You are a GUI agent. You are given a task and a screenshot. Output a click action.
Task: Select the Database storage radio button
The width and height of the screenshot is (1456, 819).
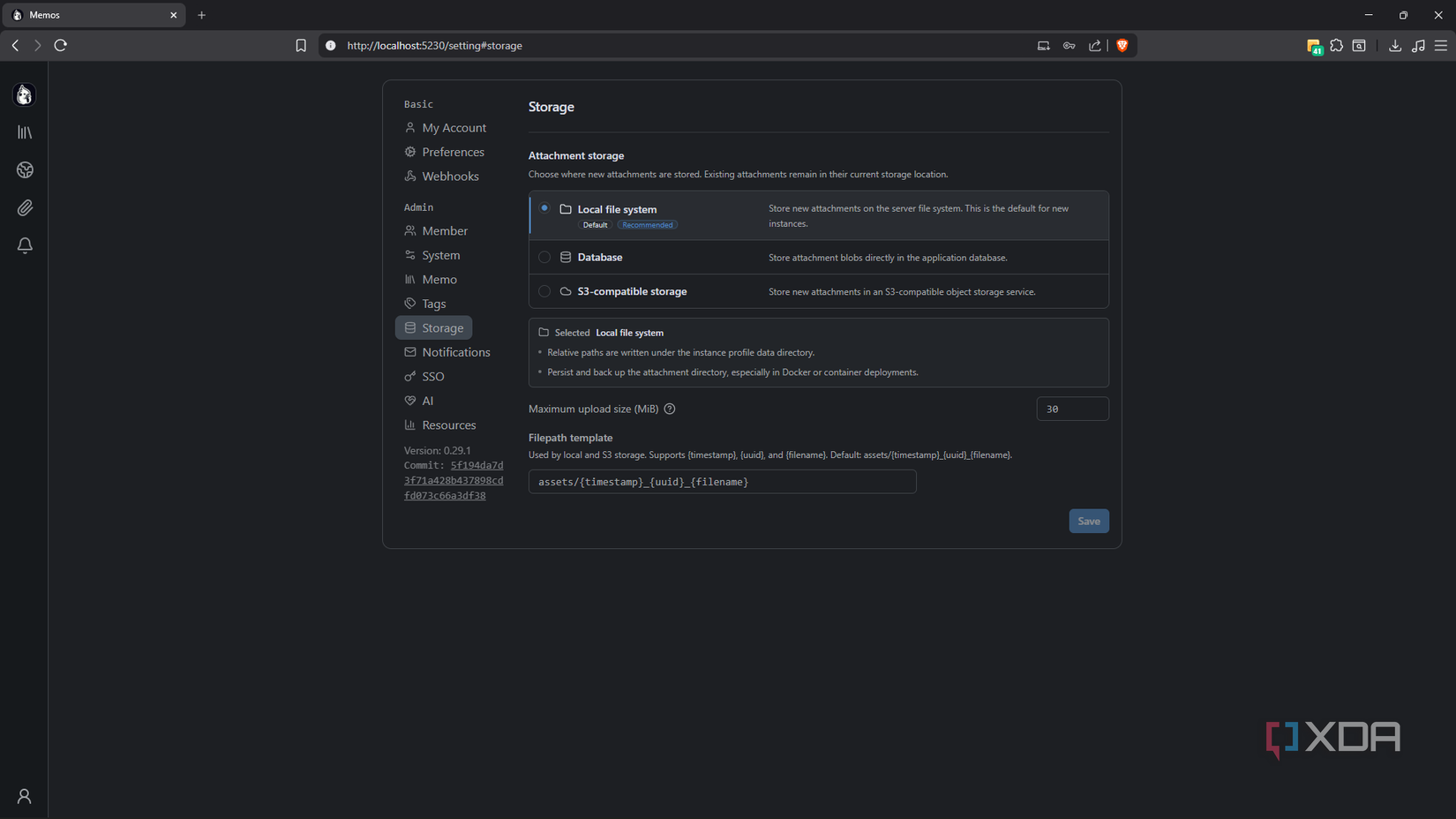(x=544, y=257)
